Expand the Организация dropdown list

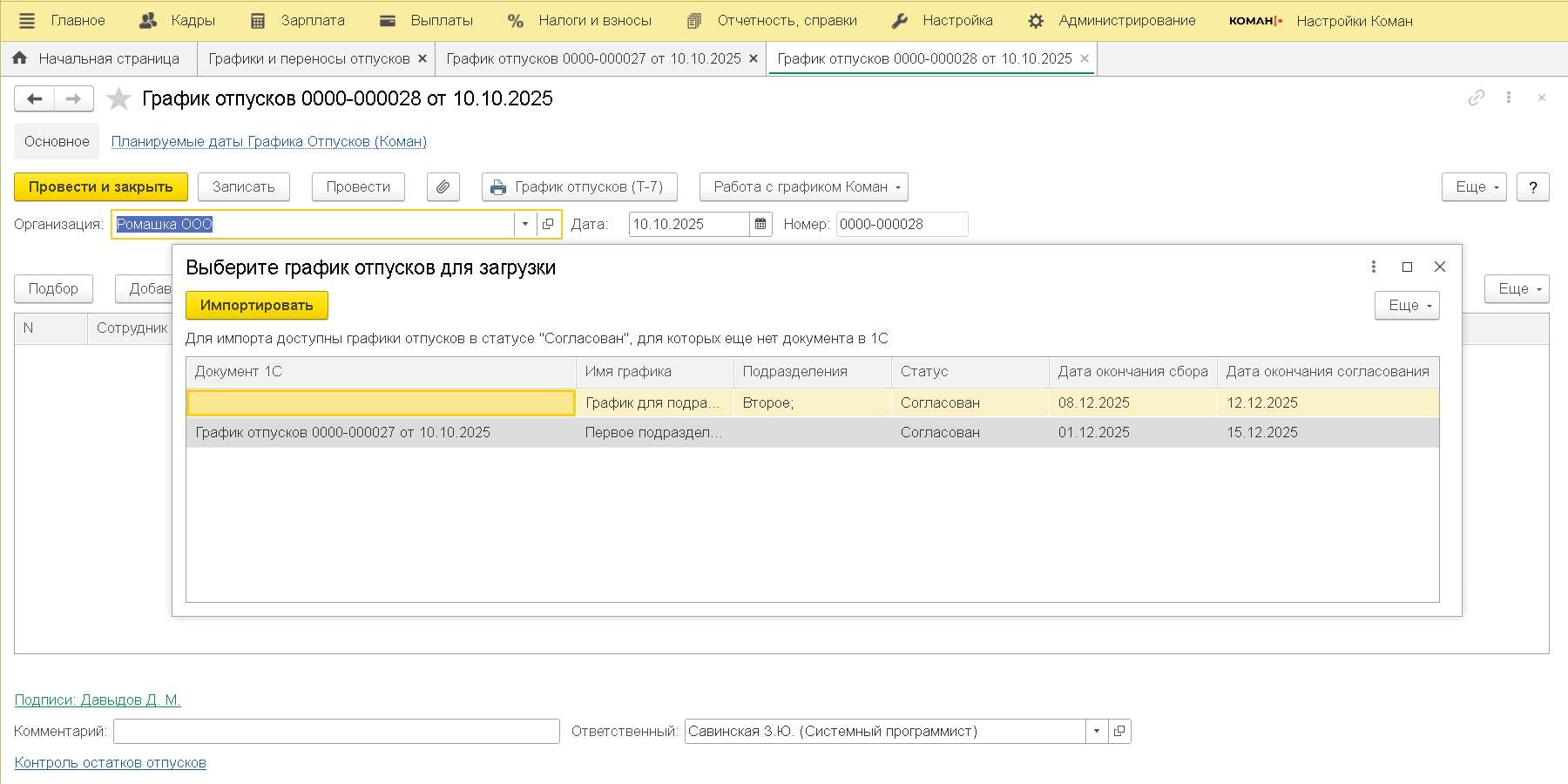[x=525, y=225]
